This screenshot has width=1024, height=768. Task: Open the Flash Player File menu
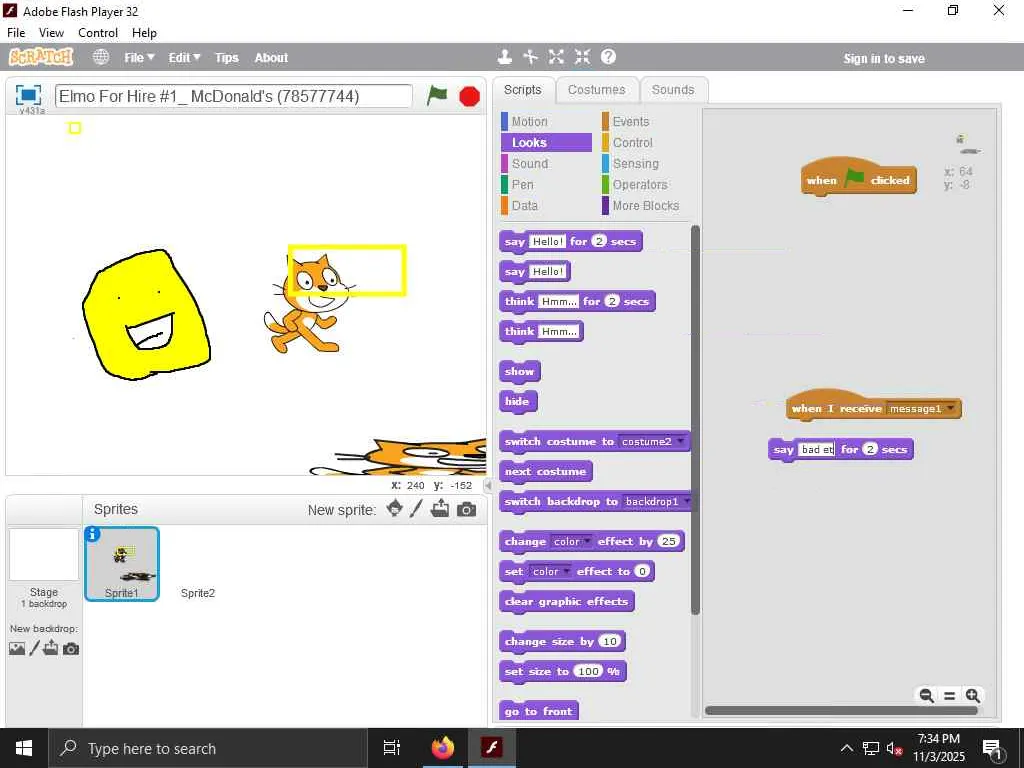16,33
